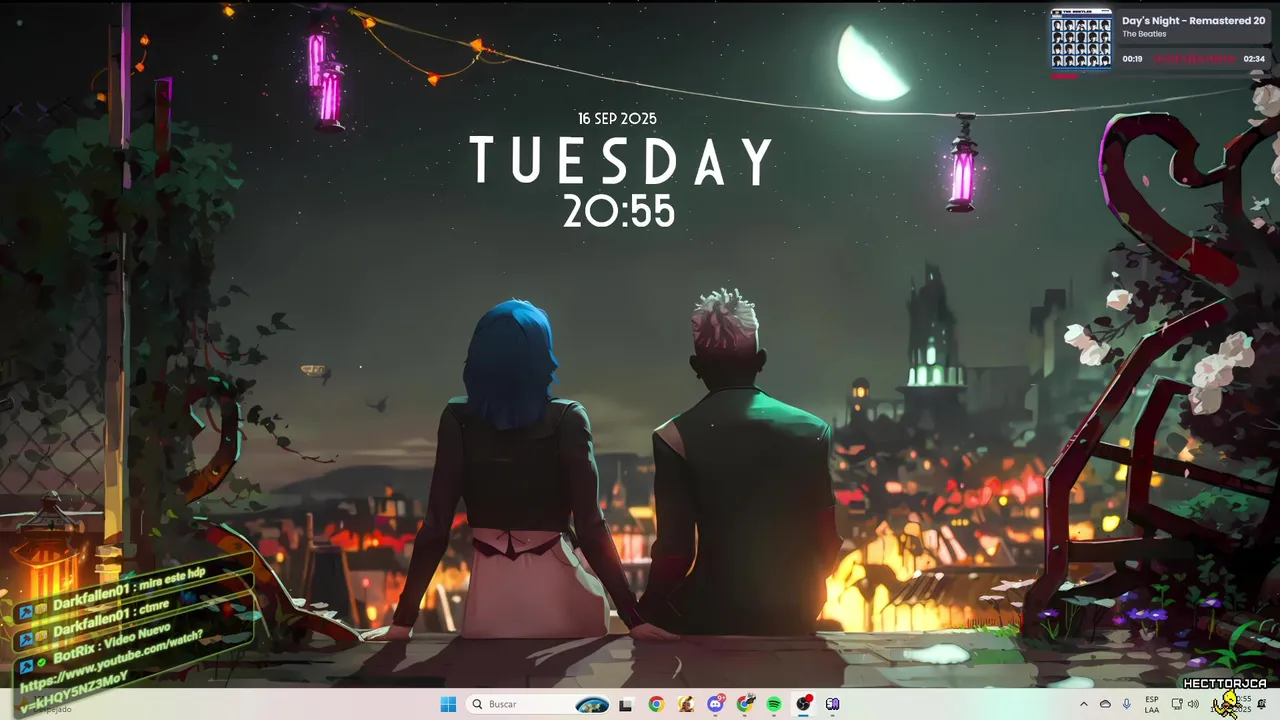Open the OneDrive cloud tray icon

(x=1105, y=704)
